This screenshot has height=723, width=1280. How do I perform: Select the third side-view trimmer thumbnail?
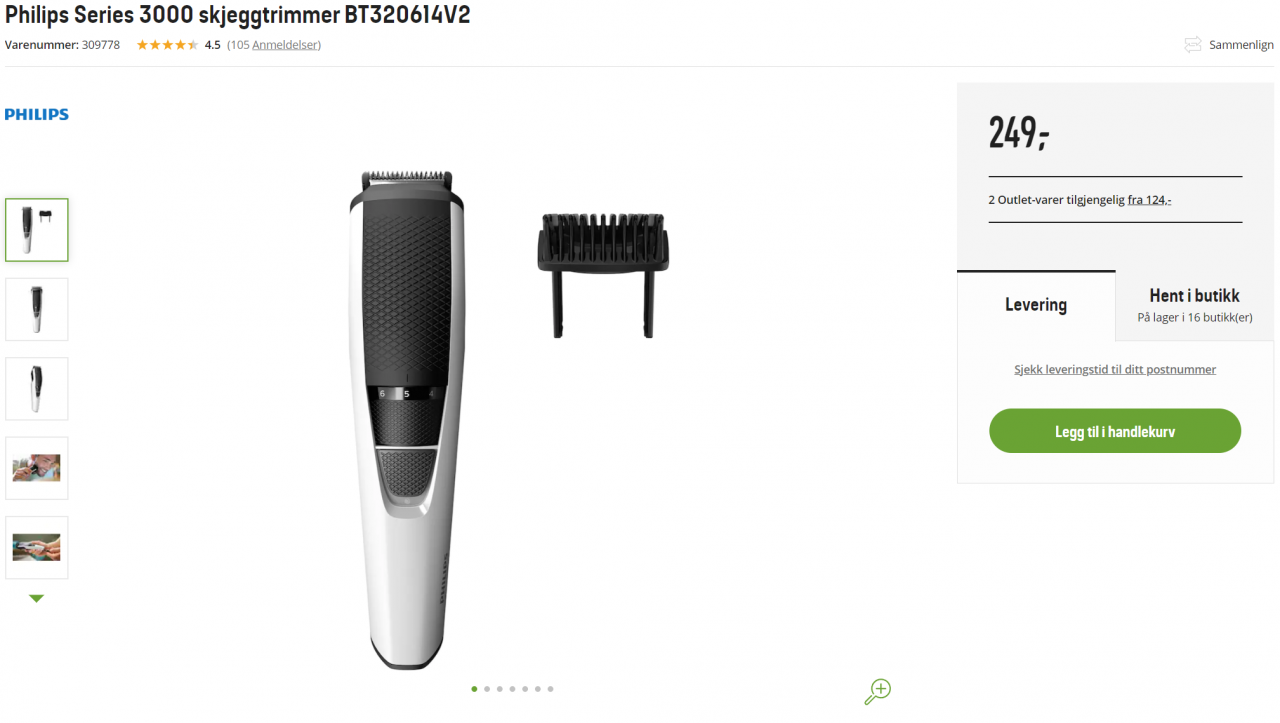point(37,389)
